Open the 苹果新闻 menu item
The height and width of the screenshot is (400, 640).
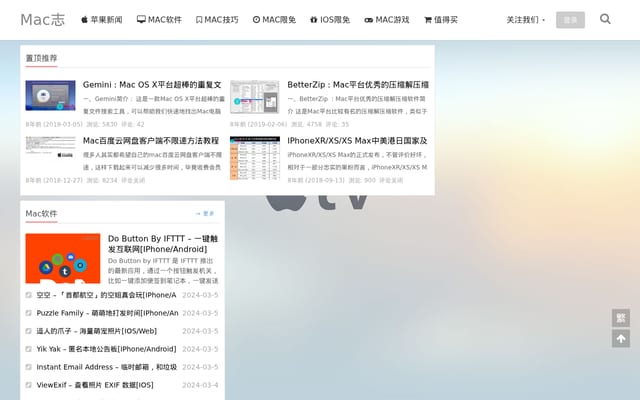[102, 20]
